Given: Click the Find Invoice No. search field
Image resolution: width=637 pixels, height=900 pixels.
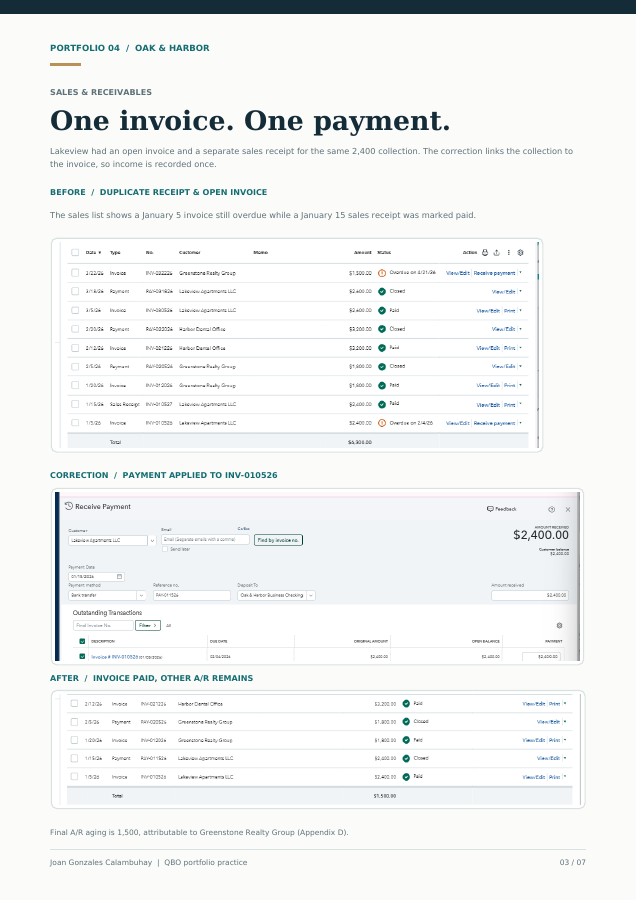Looking at the screenshot, I should coord(103,626).
